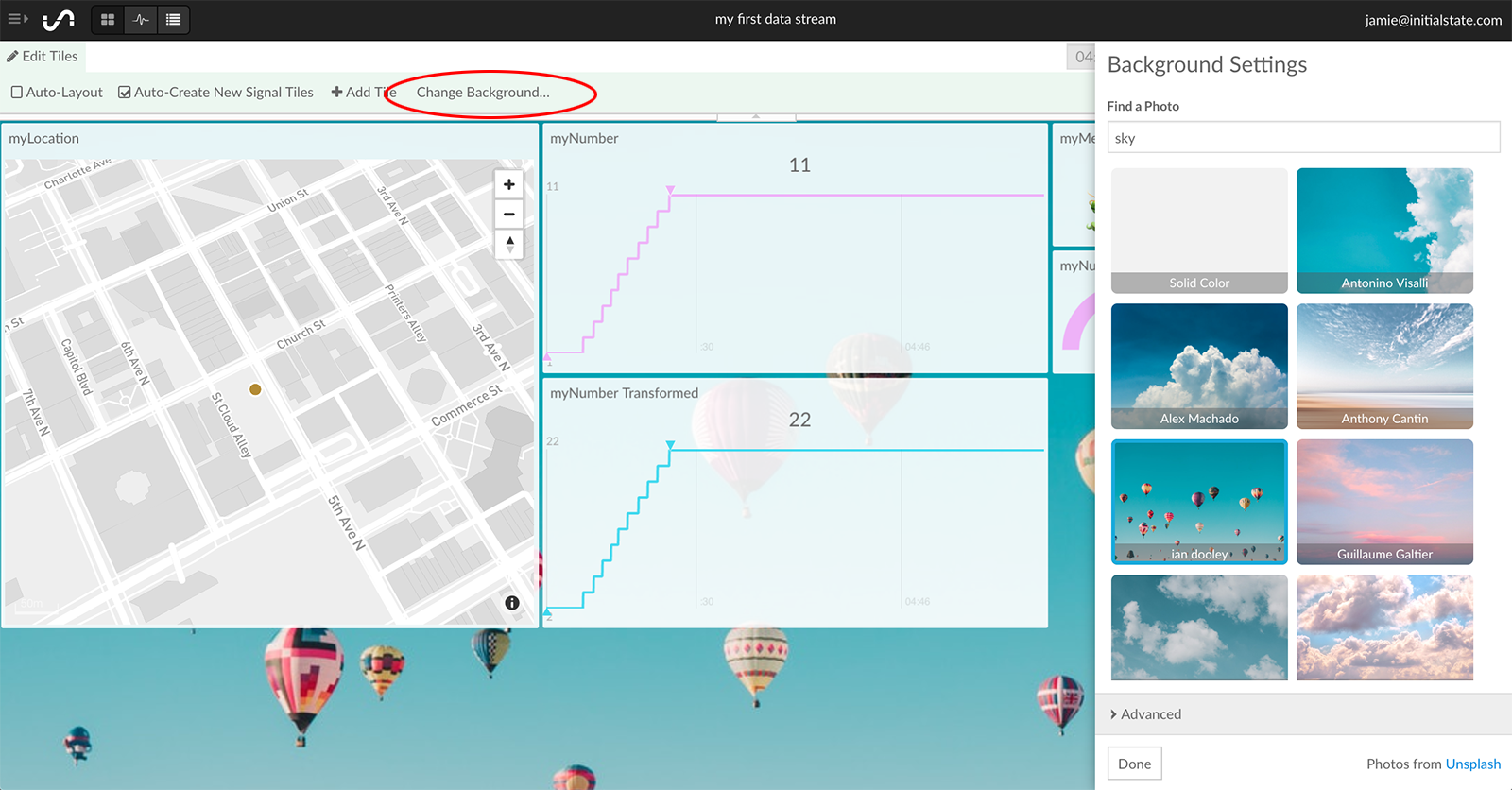This screenshot has height=790, width=1512.
Task: Open Edit Tiles tab
Action: click(x=43, y=57)
